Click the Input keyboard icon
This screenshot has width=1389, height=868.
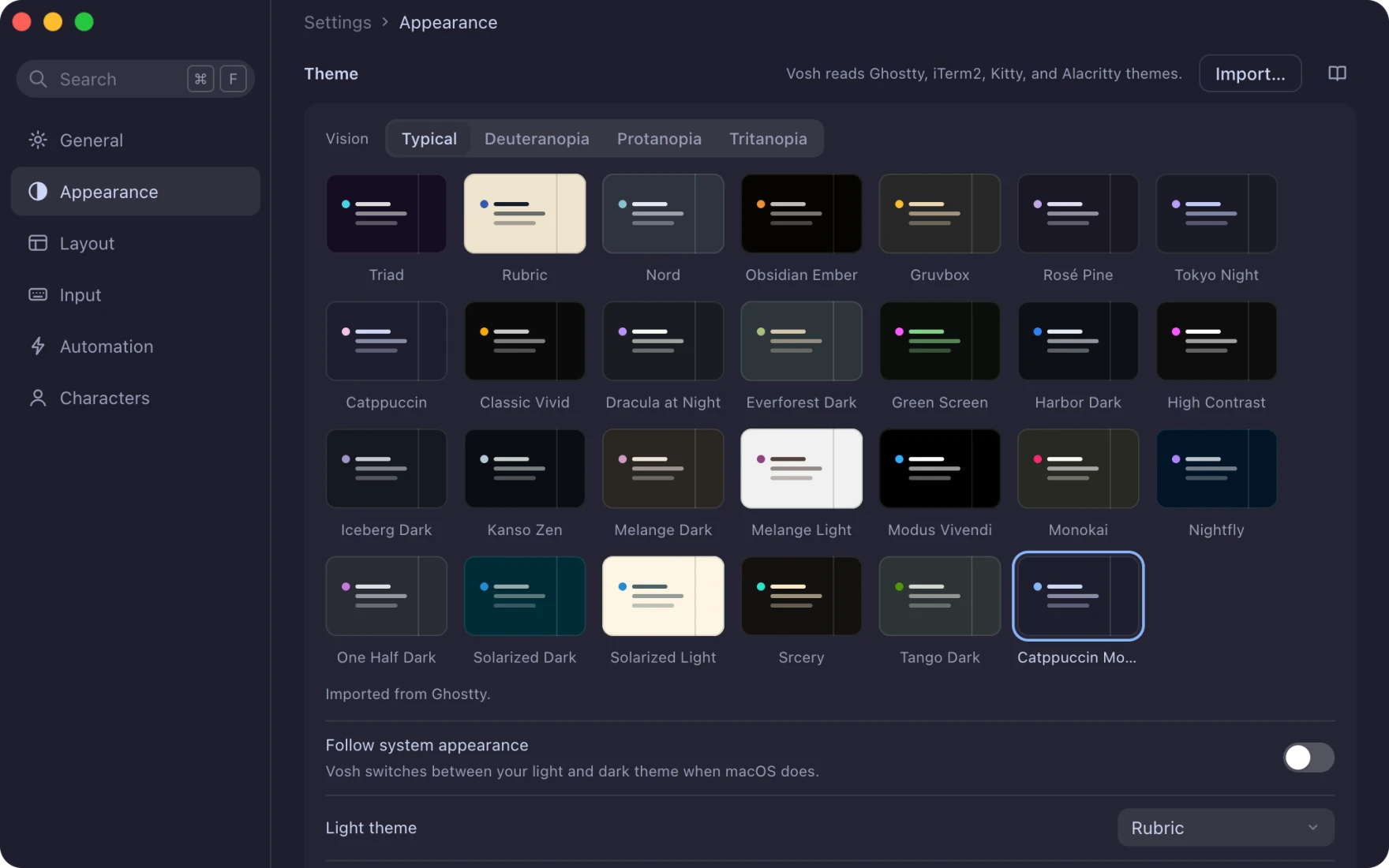pyautogui.click(x=38, y=294)
